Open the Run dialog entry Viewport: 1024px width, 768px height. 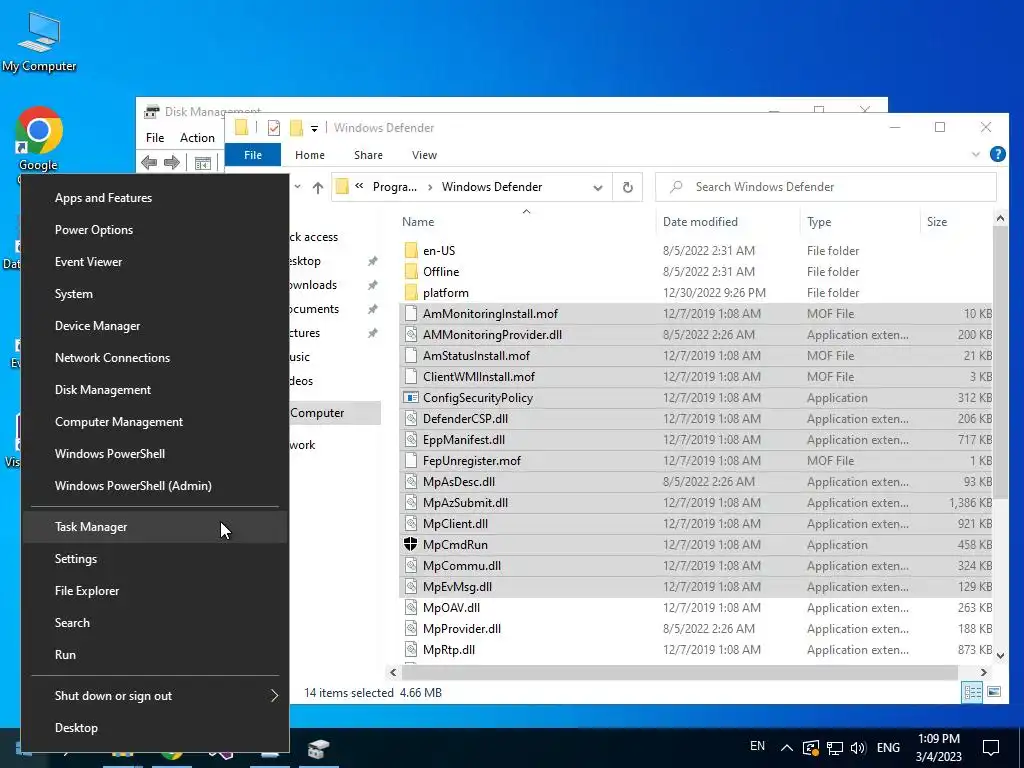[x=155, y=655]
